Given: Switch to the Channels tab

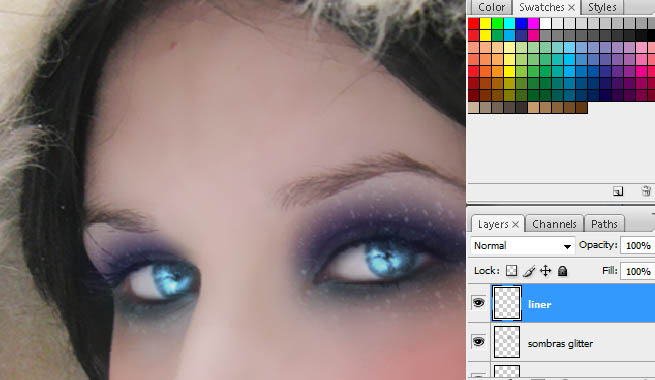Looking at the screenshot, I should pos(554,224).
